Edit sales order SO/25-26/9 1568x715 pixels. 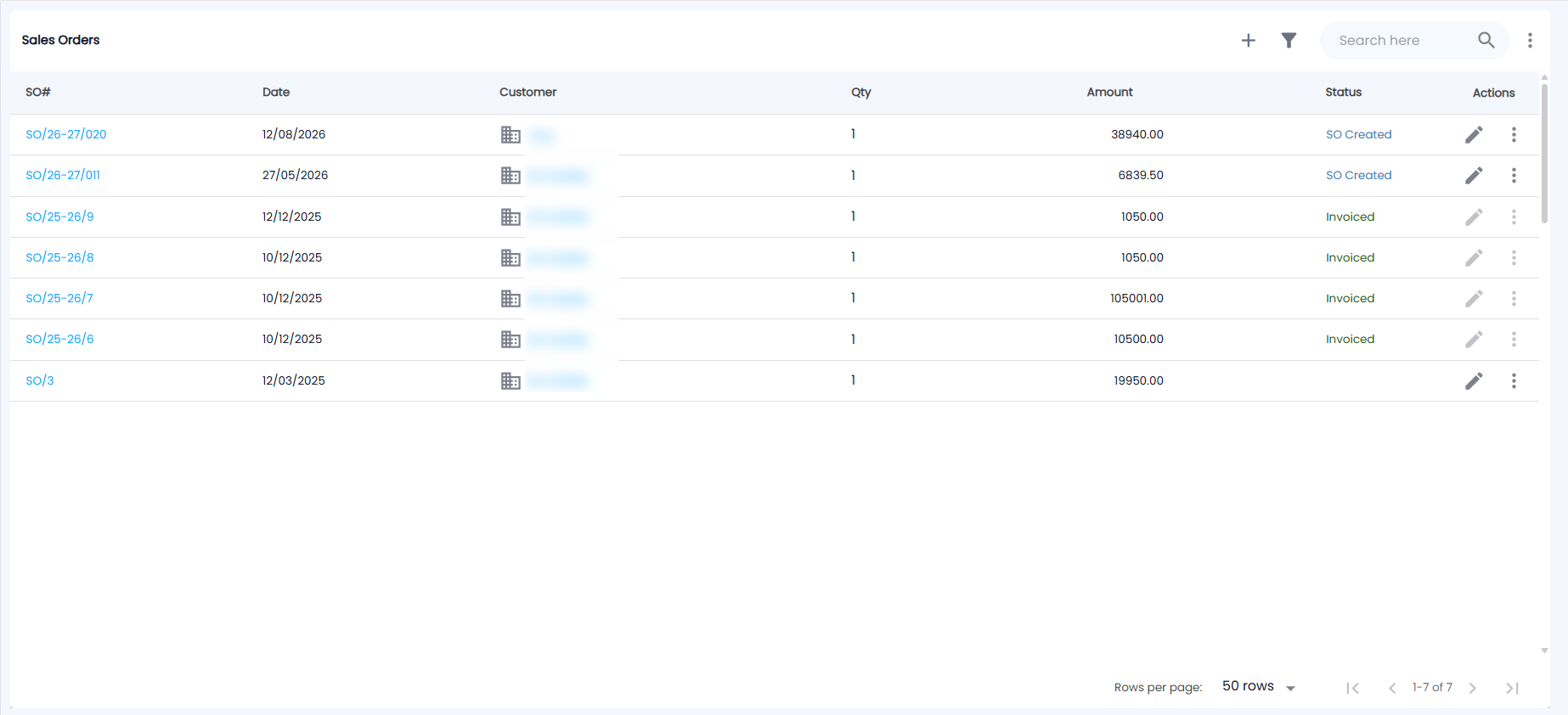pyautogui.click(x=1474, y=217)
